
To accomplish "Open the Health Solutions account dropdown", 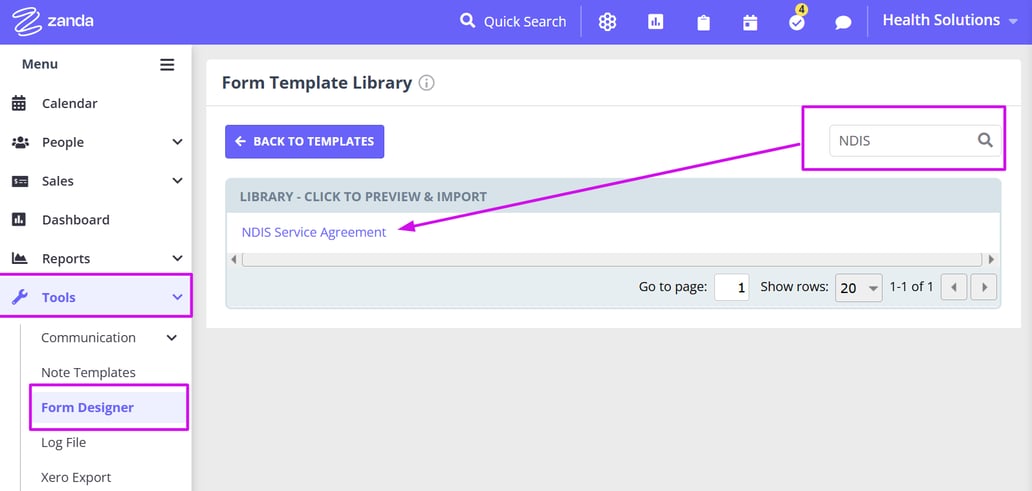I will tap(949, 21).
